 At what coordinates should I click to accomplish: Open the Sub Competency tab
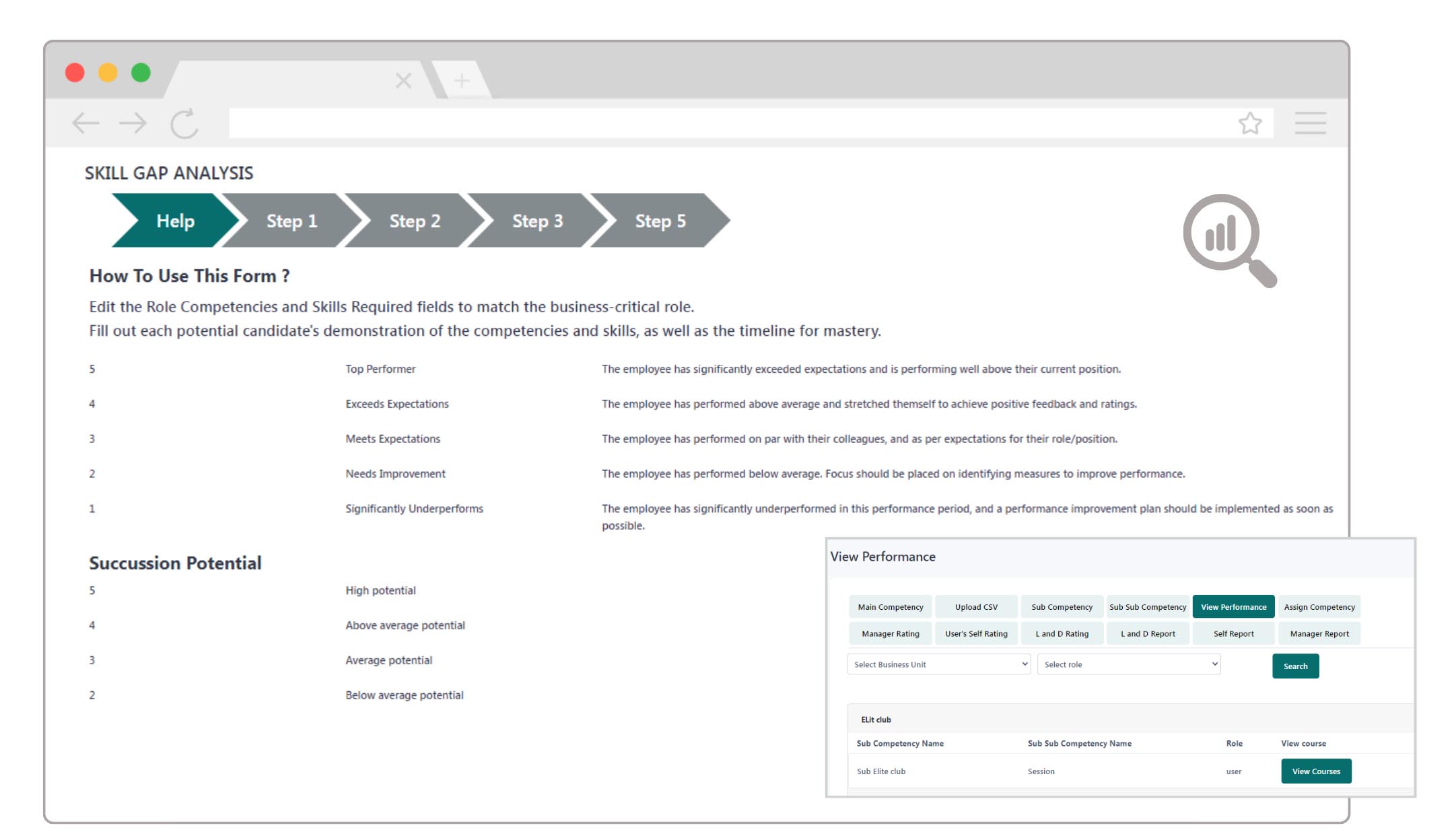coord(1062,606)
